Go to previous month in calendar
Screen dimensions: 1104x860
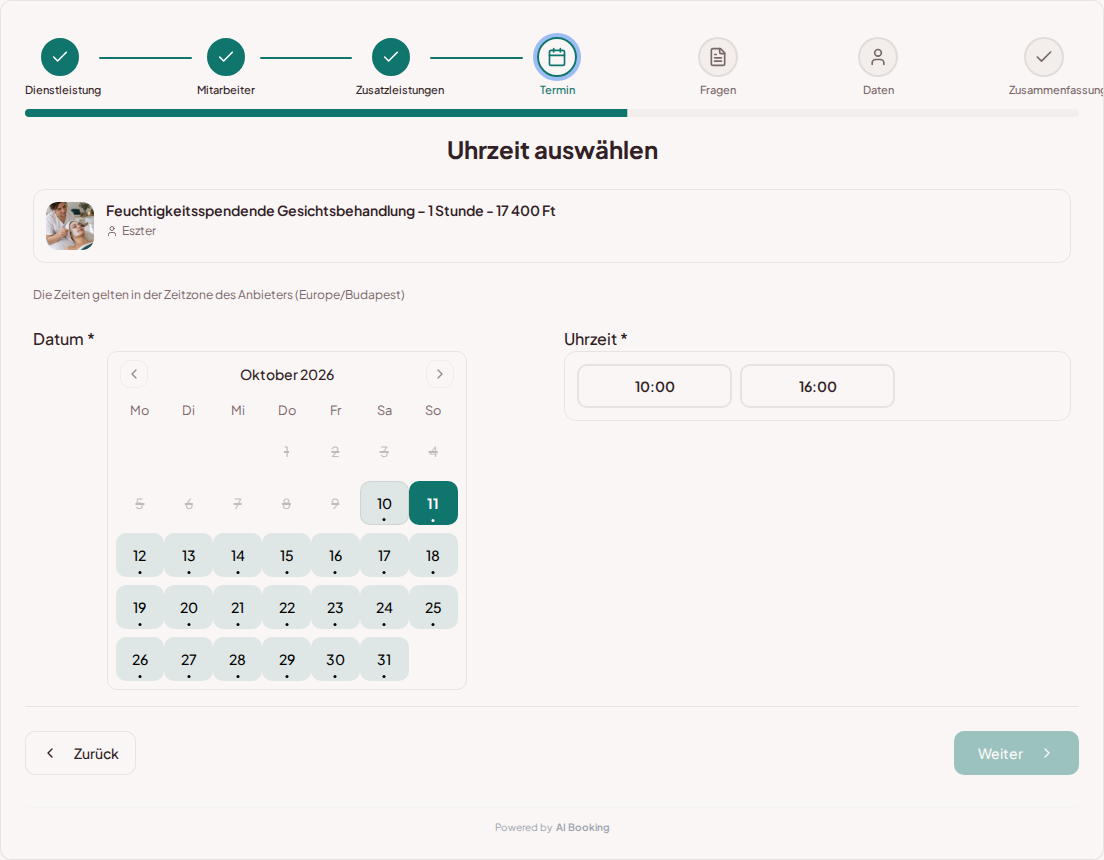point(134,374)
